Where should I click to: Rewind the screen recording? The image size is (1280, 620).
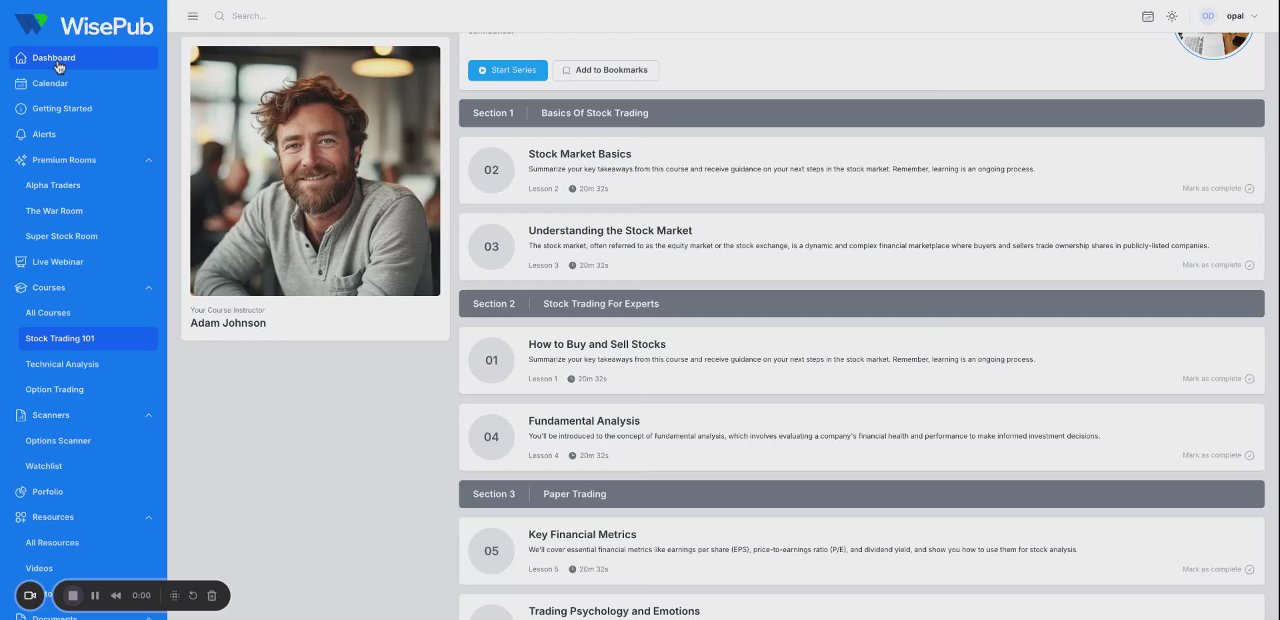(x=116, y=596)
